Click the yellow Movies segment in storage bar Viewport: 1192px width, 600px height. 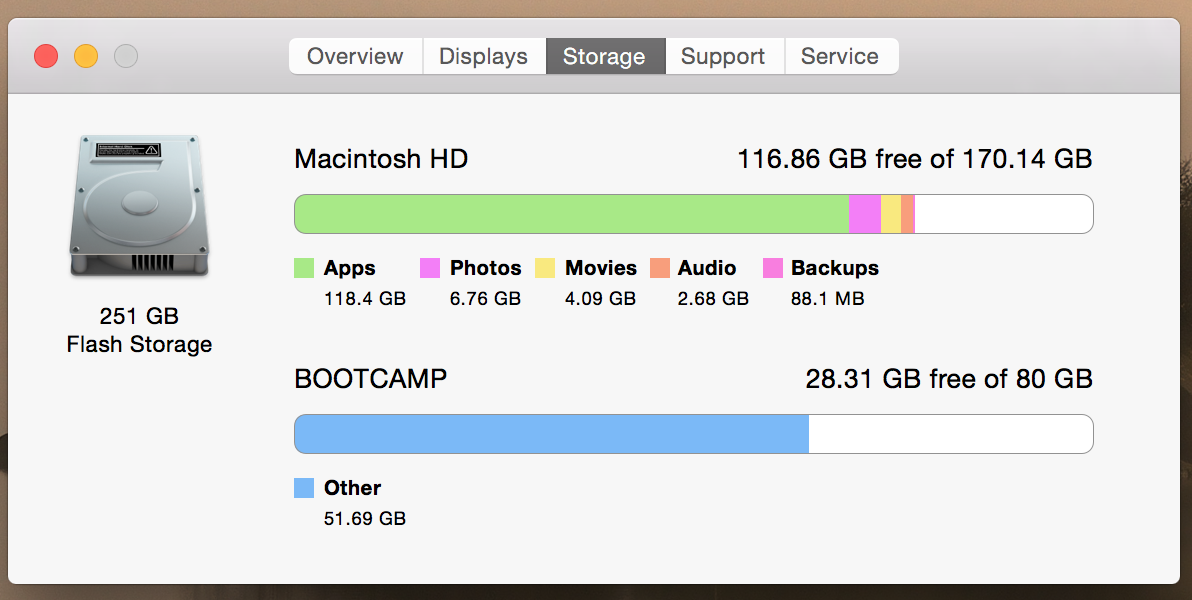point(891,214)
